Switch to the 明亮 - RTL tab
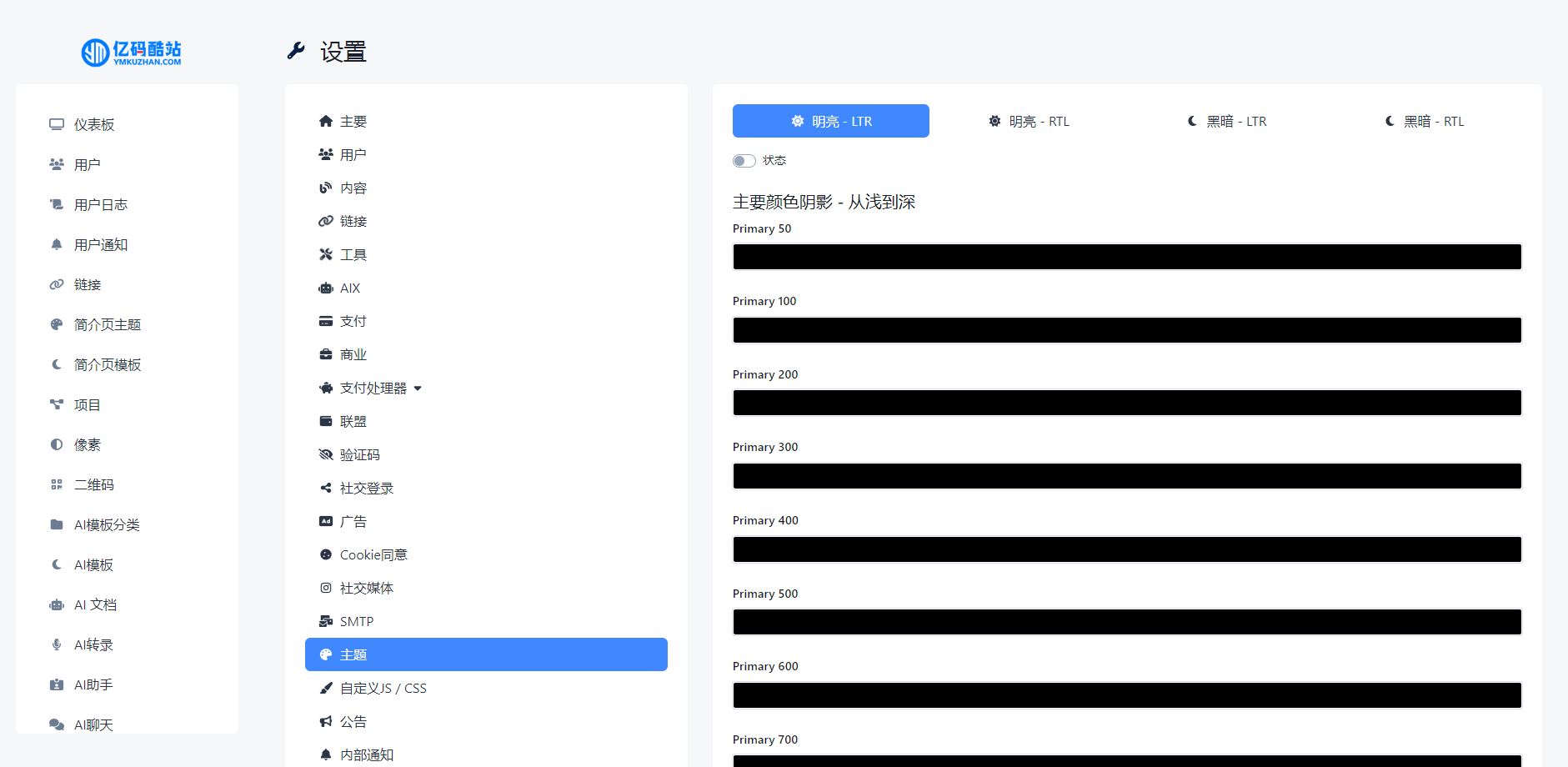The width and height of the screenshot is (1568, 767). (1028, 121)
